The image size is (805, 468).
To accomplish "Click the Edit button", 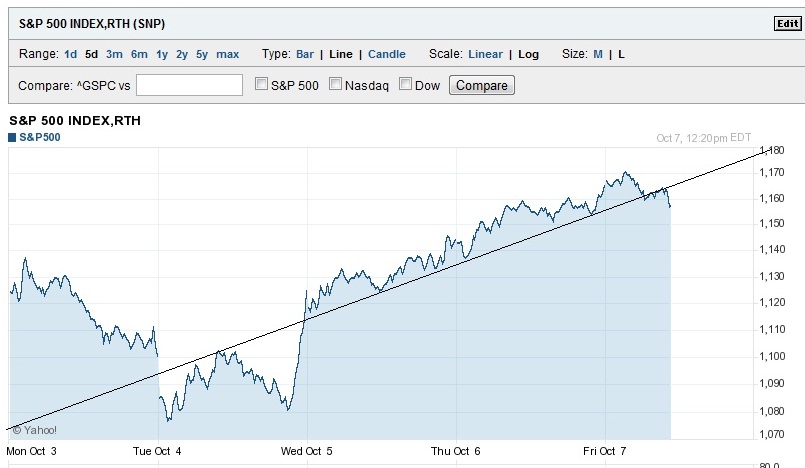I will coord(787,24).
